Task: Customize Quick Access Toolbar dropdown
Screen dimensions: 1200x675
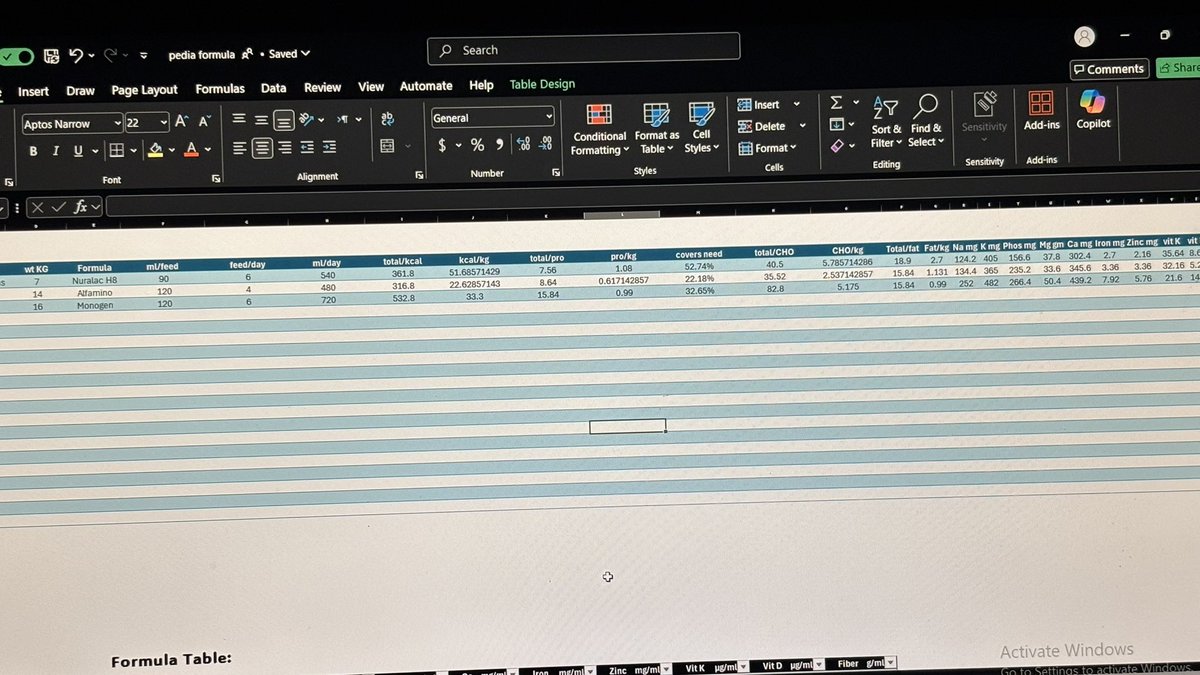Action: 144,55
